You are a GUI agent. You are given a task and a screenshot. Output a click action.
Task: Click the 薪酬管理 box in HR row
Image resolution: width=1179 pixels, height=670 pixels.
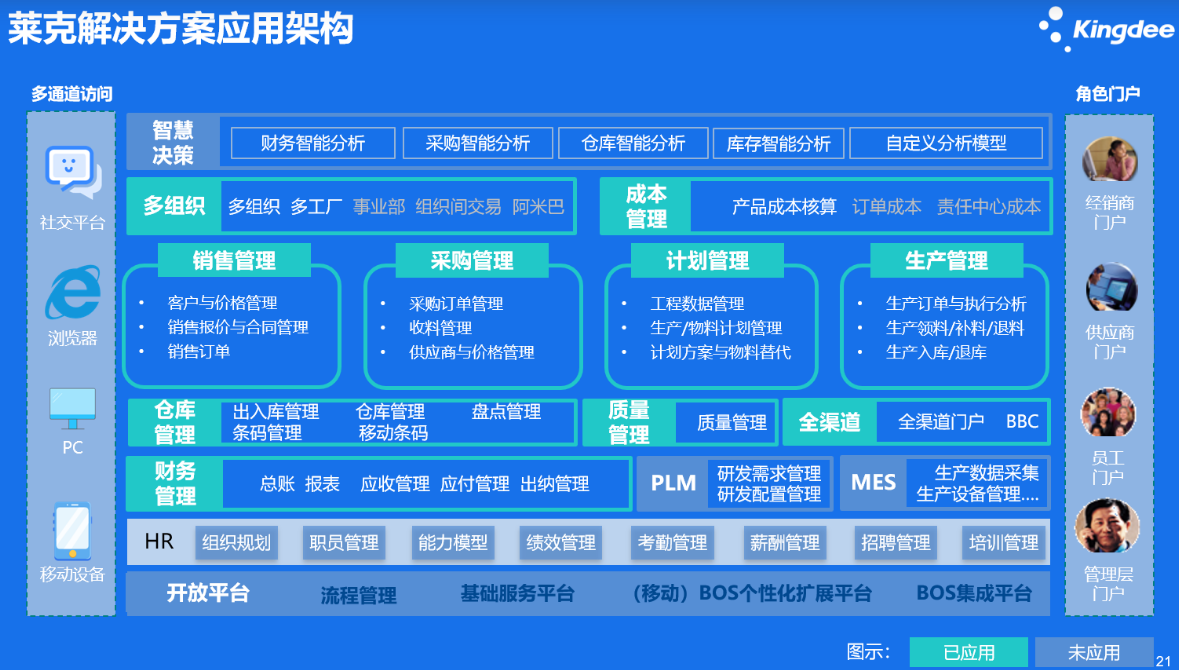click(x=785, y=543)
